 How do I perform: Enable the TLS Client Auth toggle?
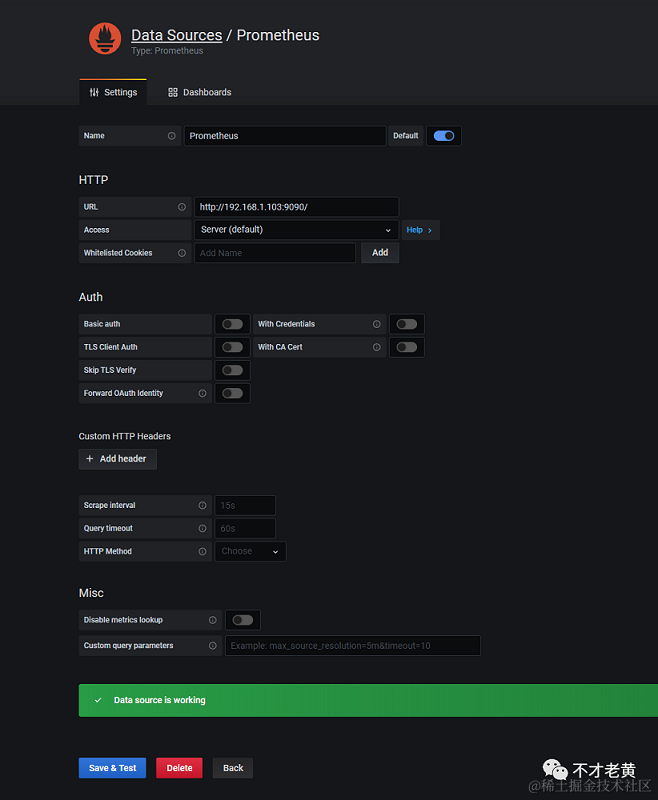(x=233, y=347)
